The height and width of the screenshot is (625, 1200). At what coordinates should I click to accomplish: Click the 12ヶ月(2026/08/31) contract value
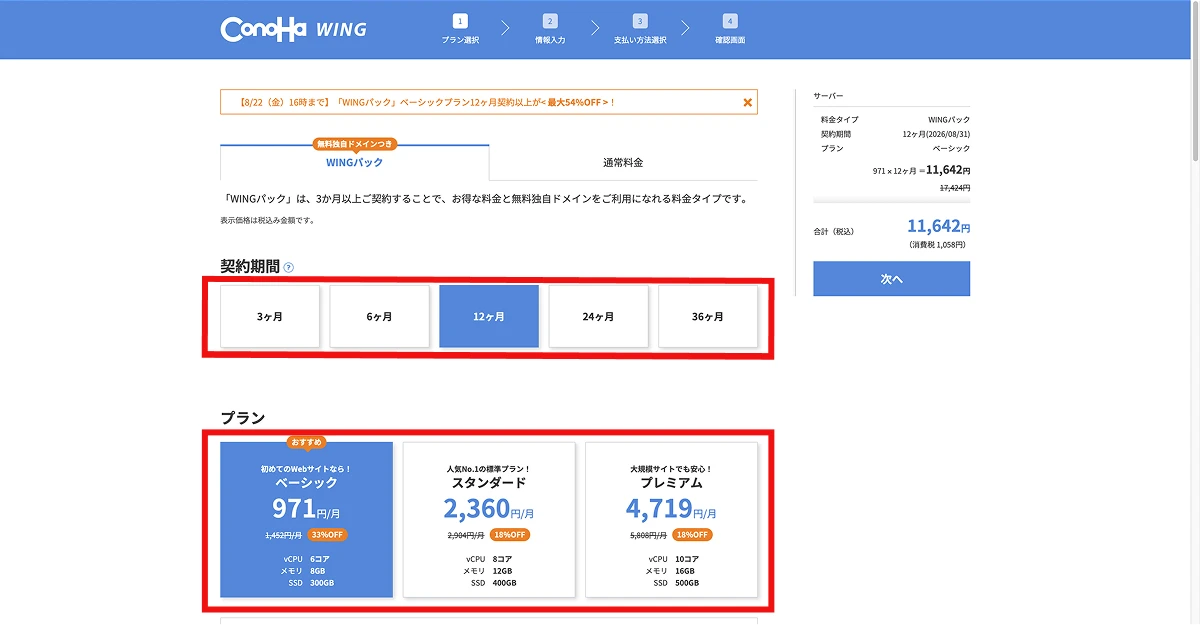pyautogui.click(x=936, y=134)
